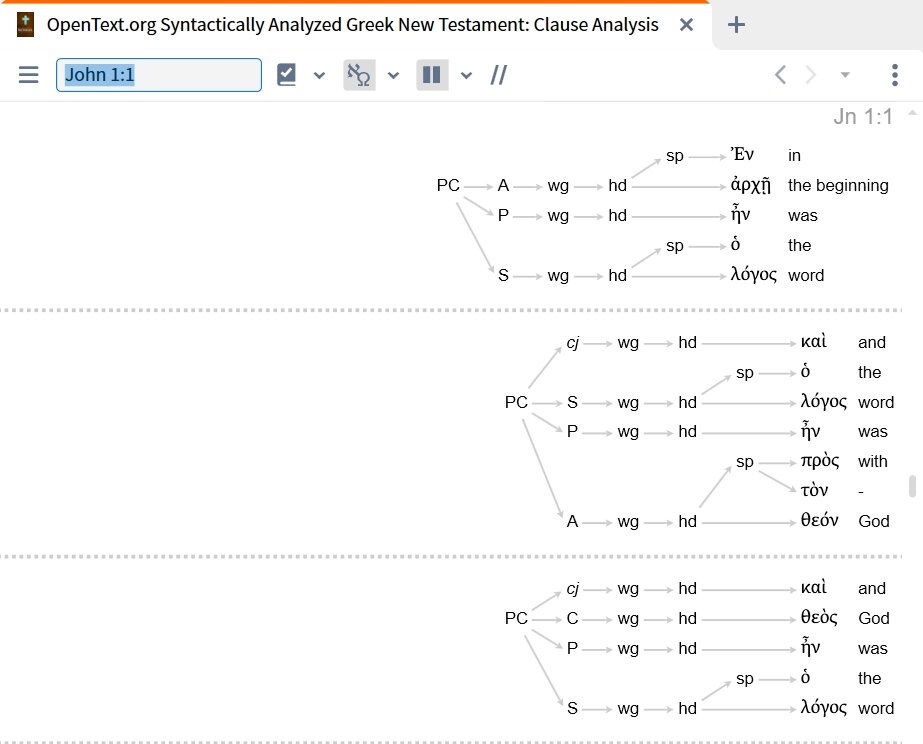Open dropdown next to column layout icon

point(466,75)
